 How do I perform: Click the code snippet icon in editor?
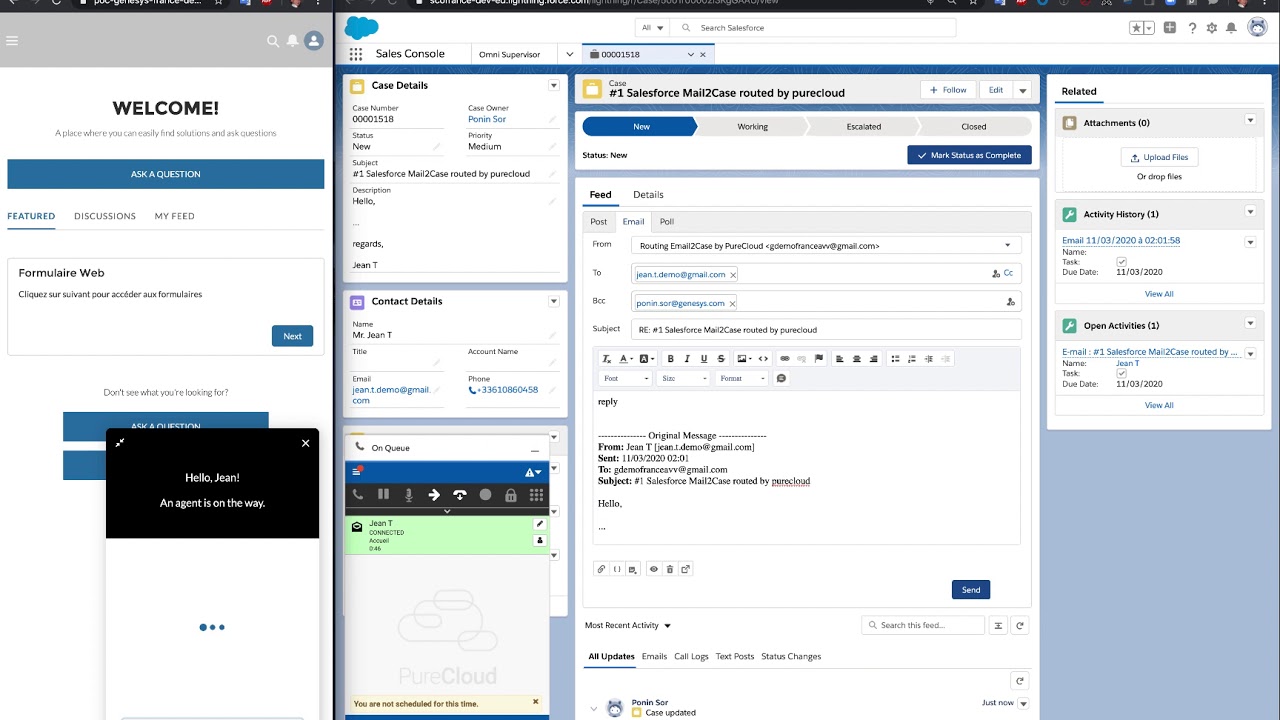click(764, 359)
